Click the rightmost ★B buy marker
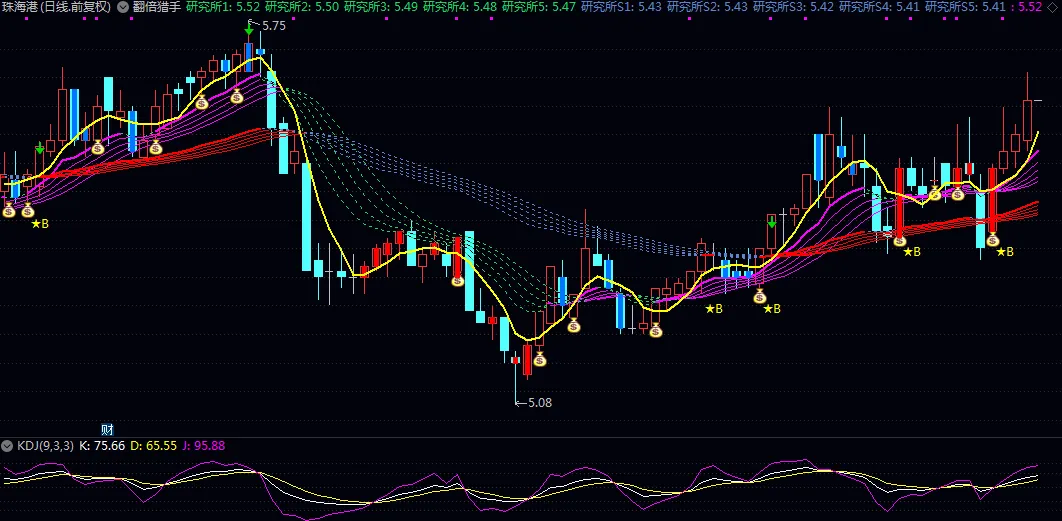The width and height of the screenshot is (1062, 521). point(1005,251)
